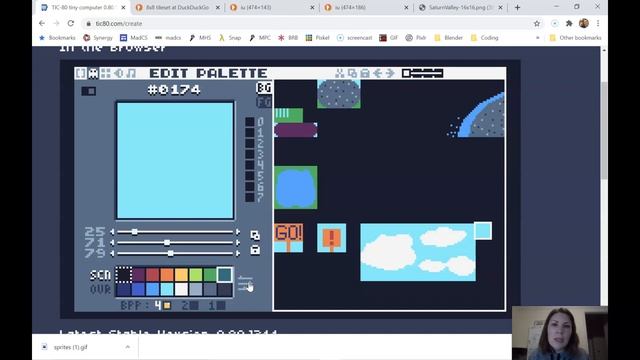This screenshot has height=360, width=640.
Task: Increase blue value with right arrow
Action: [x=238, y=253]
